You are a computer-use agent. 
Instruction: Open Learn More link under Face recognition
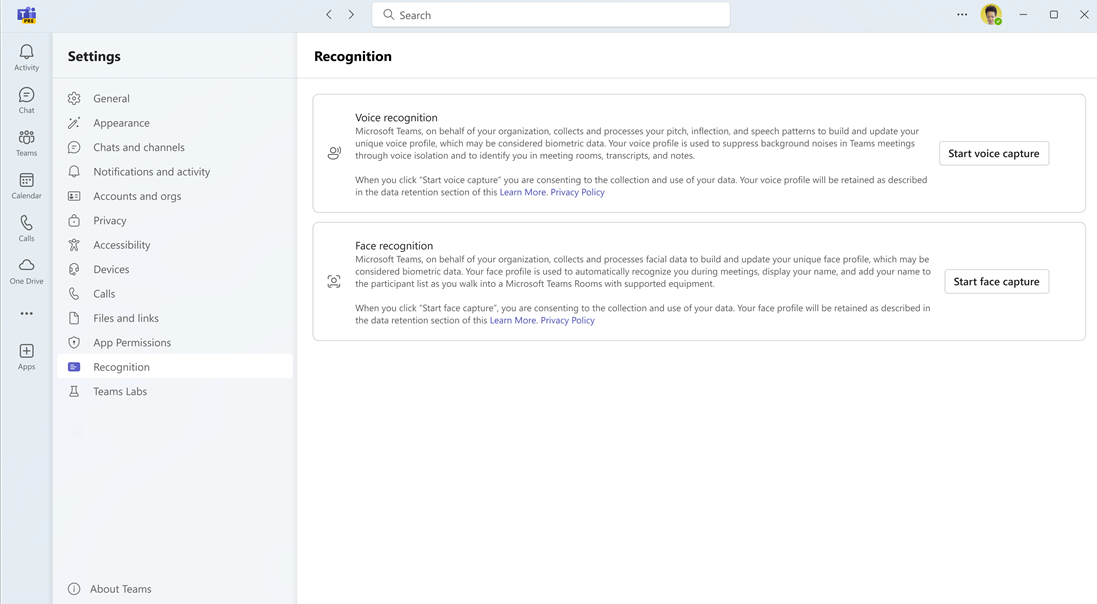coord(513,321)
